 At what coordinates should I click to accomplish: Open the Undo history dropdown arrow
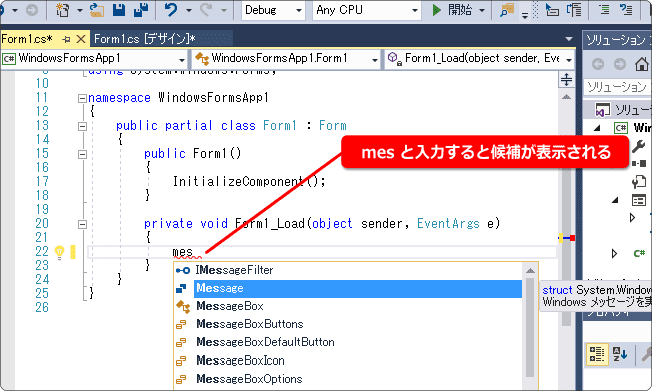coord(188,10)
